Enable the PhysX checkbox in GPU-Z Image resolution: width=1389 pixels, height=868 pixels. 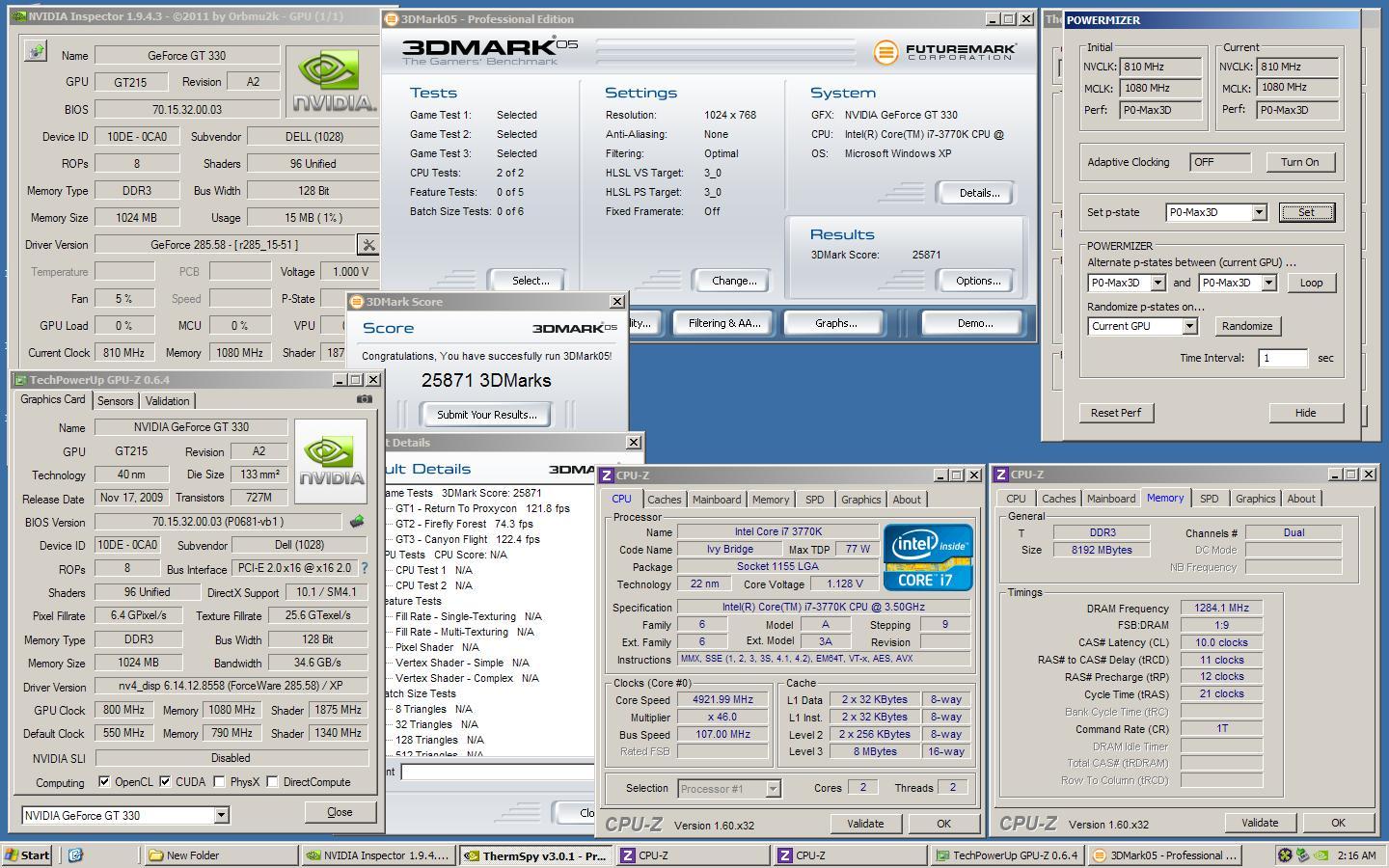[x=219, y=781]
